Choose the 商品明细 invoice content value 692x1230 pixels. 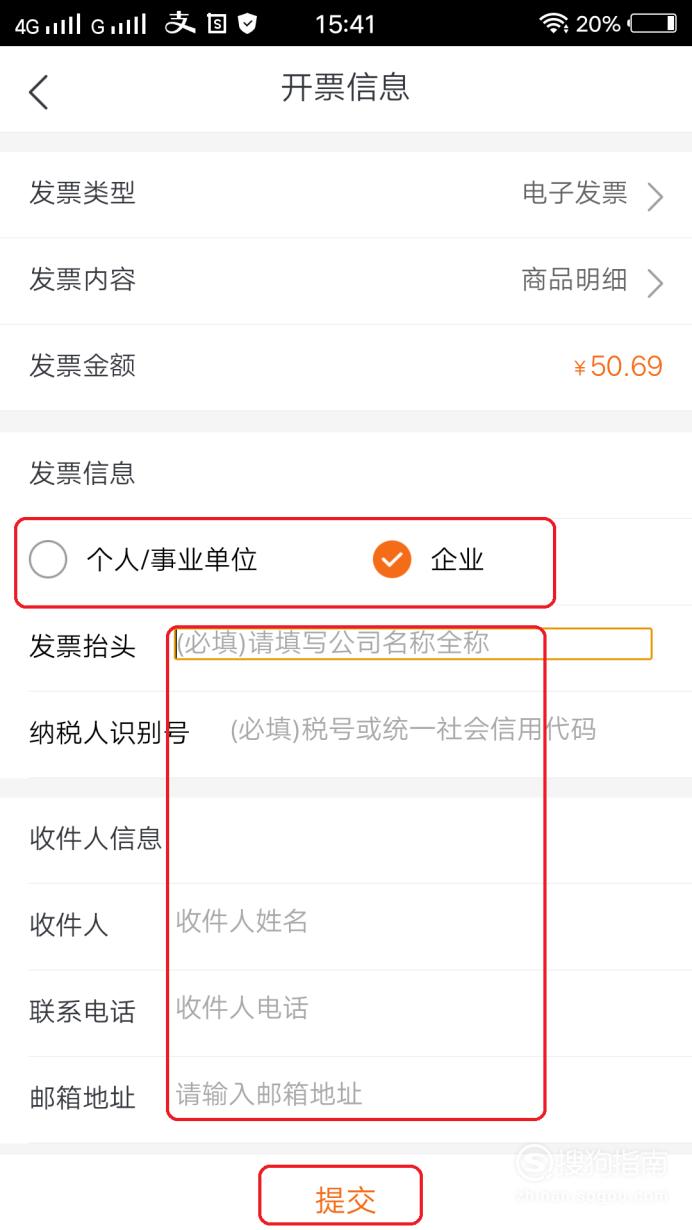pos(575,280)
